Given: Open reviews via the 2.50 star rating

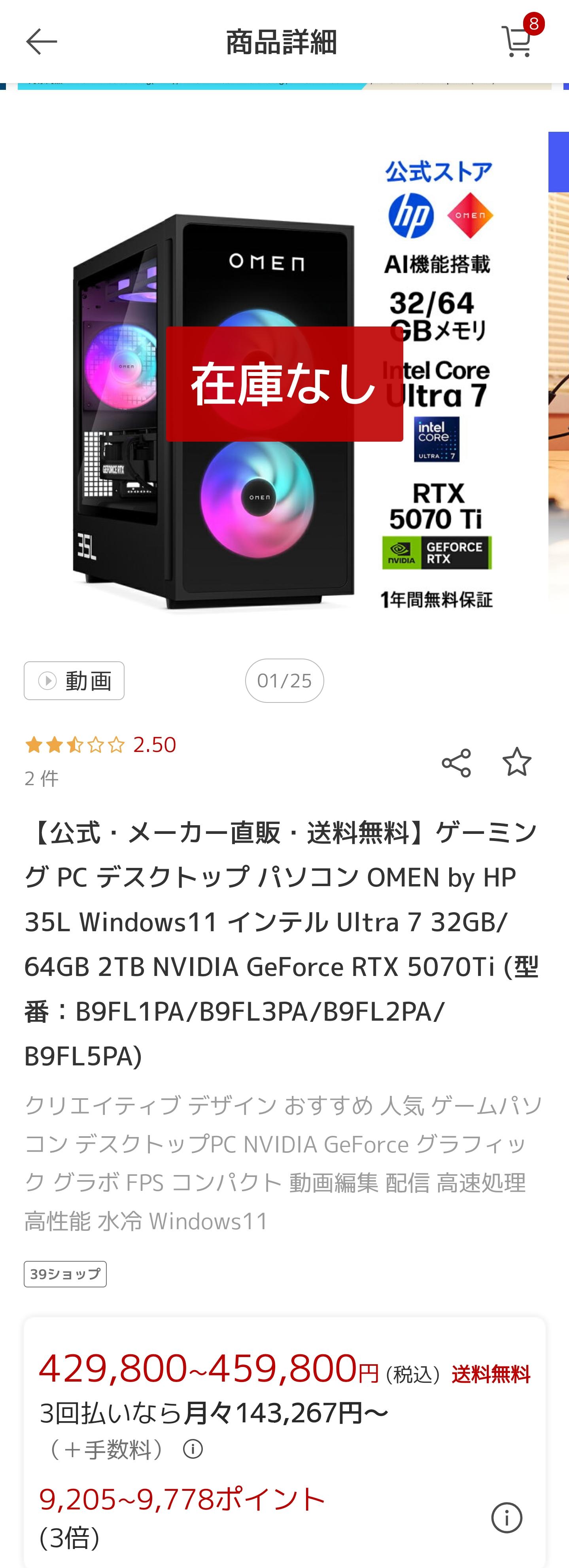Looking at the screenshot, I should [x=100, y=744].
